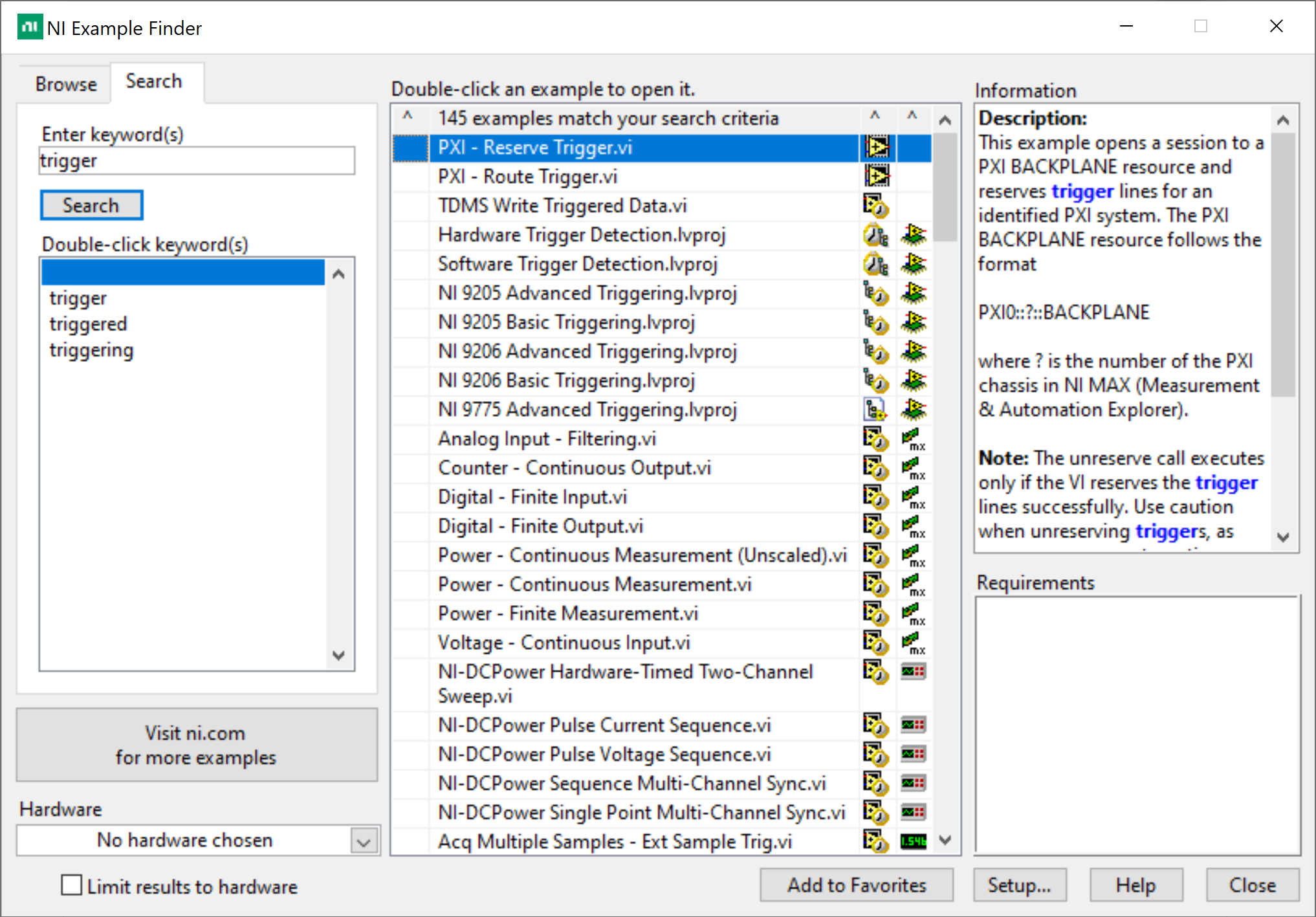This screenshot has height=917, width=1316.
Task: Click the Description pane scroll down arrow
Action: tap(1284, 536)
